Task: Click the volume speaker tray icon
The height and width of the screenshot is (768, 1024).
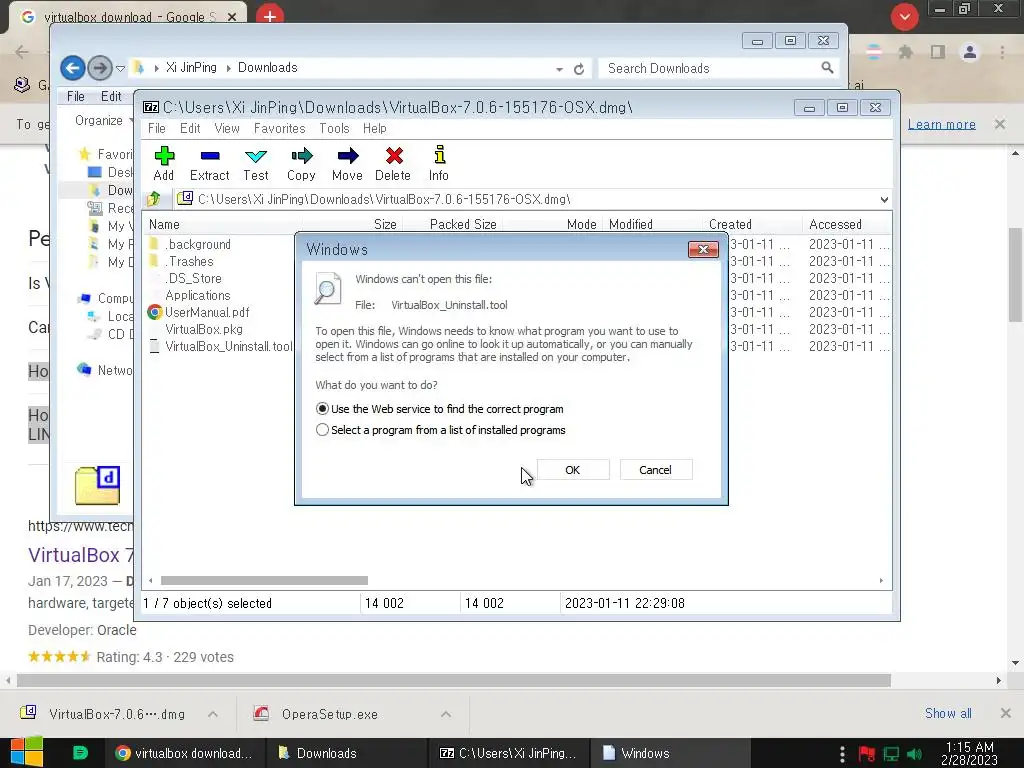Action: 915,754
